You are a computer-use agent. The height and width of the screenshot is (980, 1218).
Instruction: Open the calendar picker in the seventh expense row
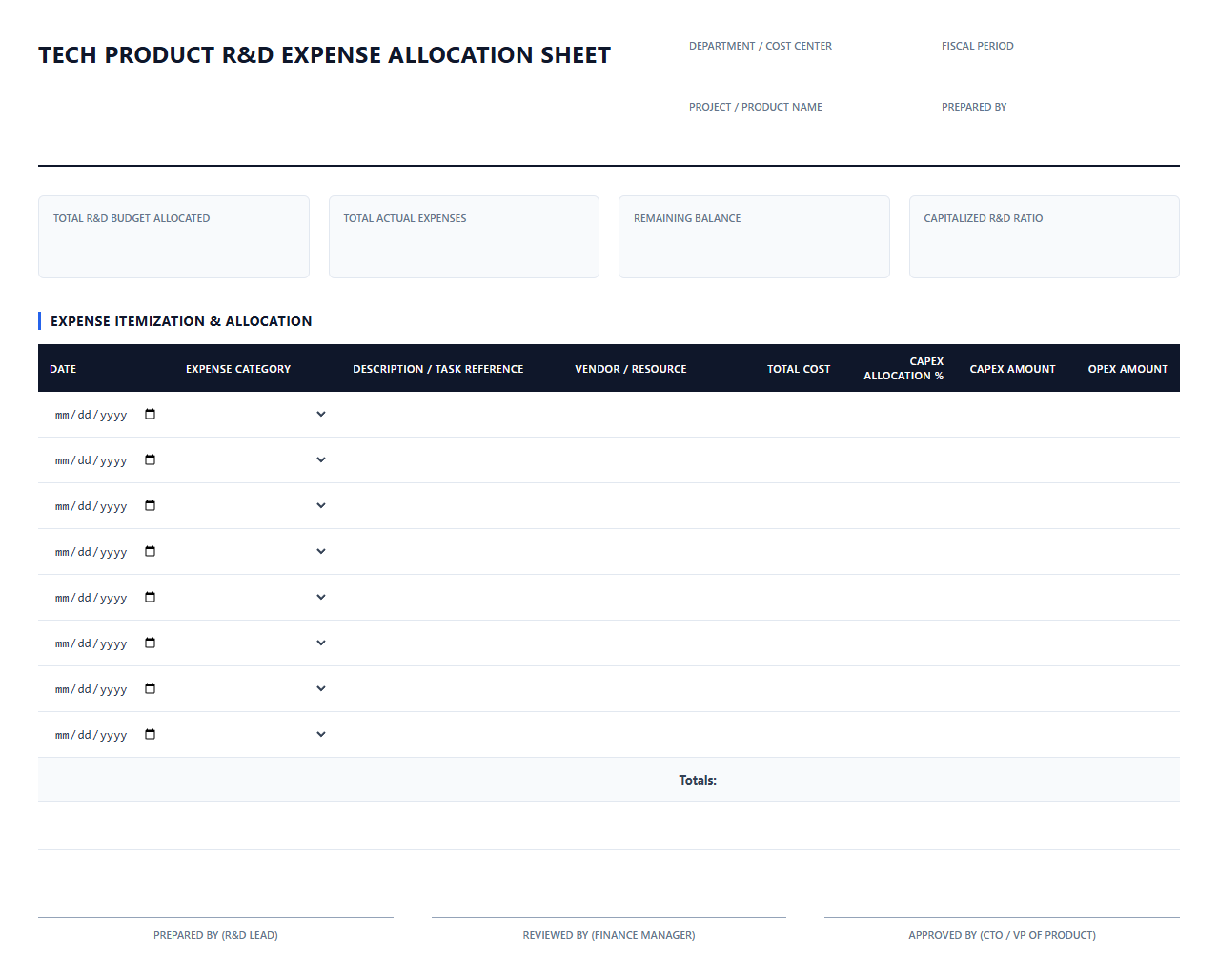pos(150,688)
